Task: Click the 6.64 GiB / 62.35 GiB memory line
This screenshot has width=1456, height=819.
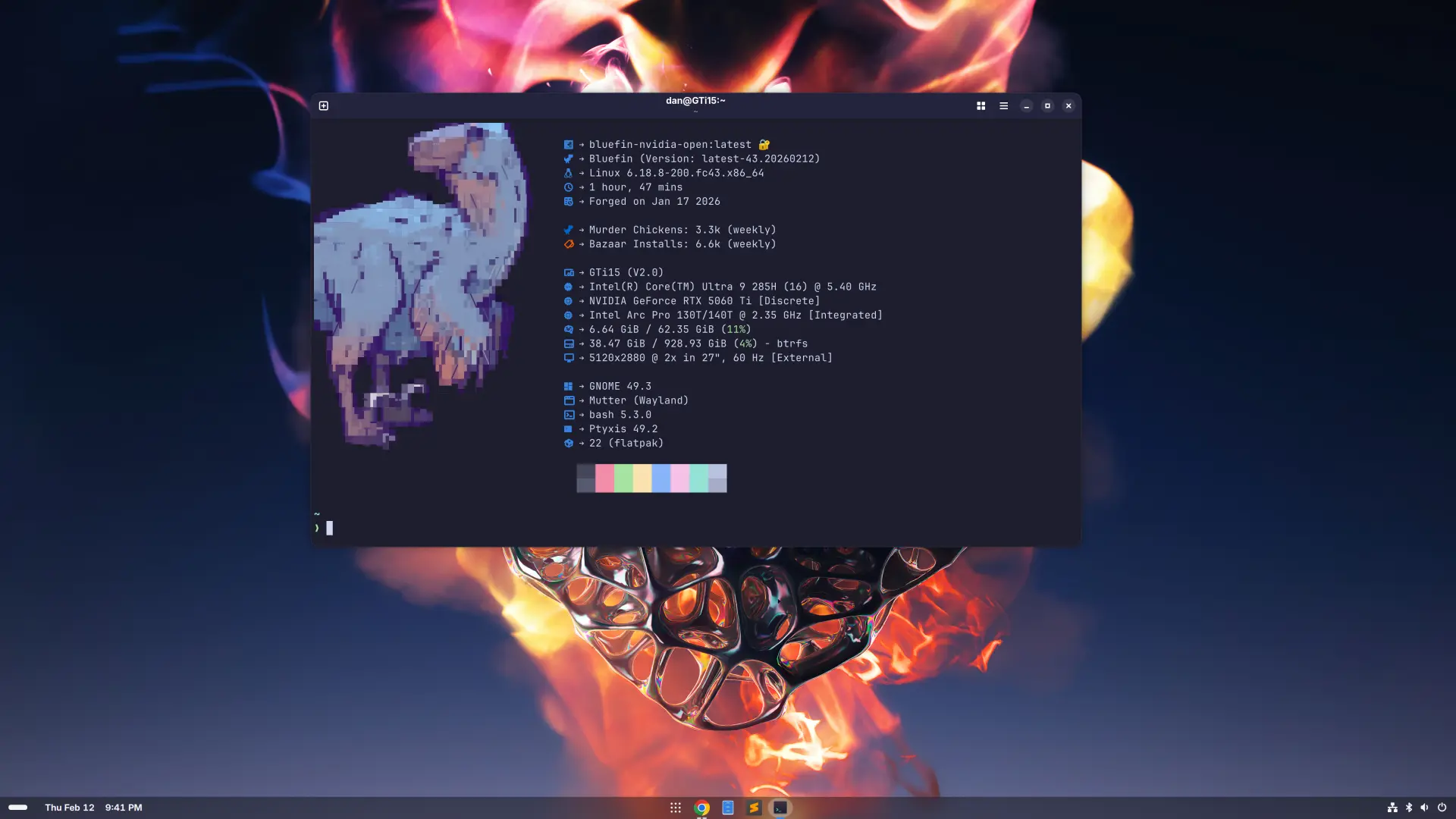Action: point(670,330)
